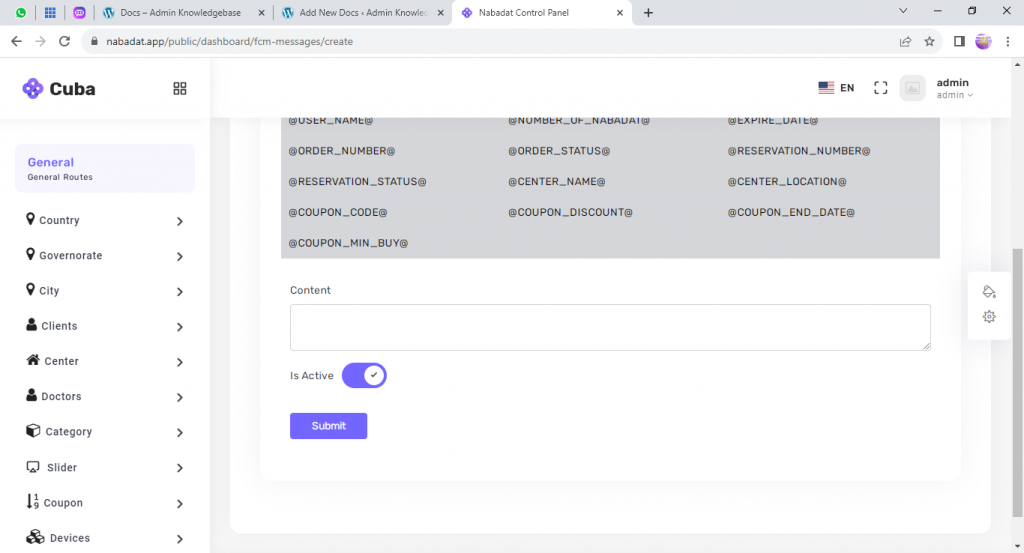Open the EN language selector

coord(836,88)
